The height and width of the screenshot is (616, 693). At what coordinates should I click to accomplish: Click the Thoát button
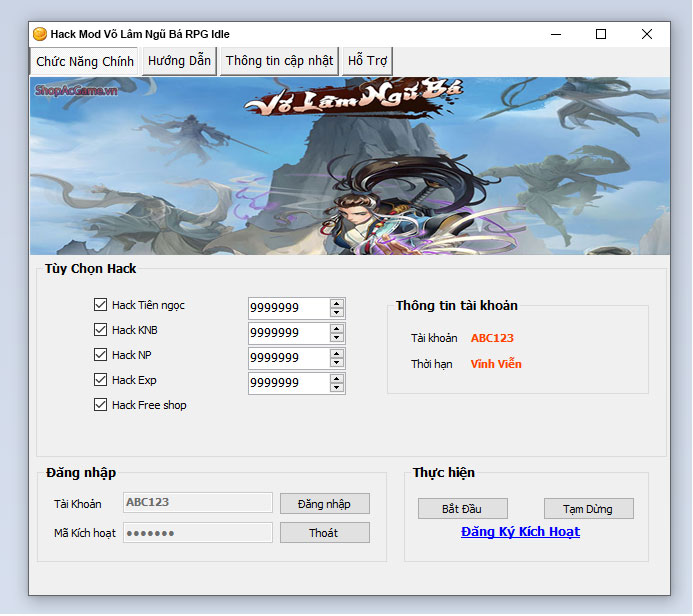pos(324,533)
